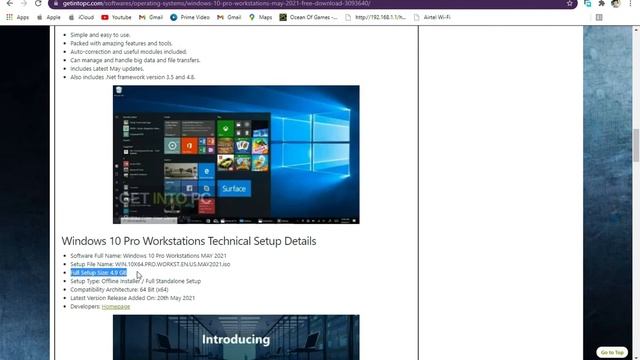Open the first Gmail bookmark

(151, 17)
